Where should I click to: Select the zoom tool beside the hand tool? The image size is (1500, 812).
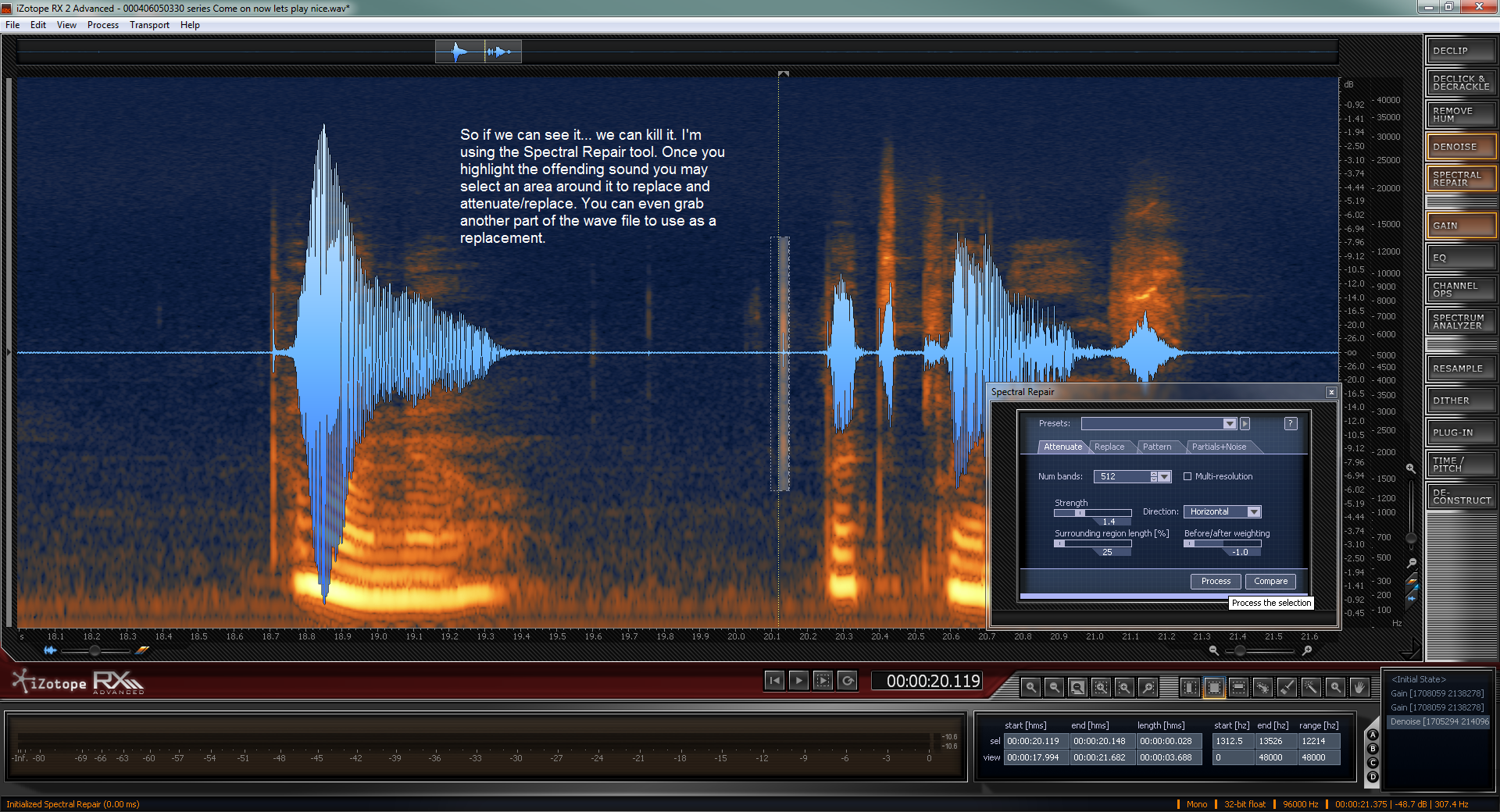point(1335,687)
